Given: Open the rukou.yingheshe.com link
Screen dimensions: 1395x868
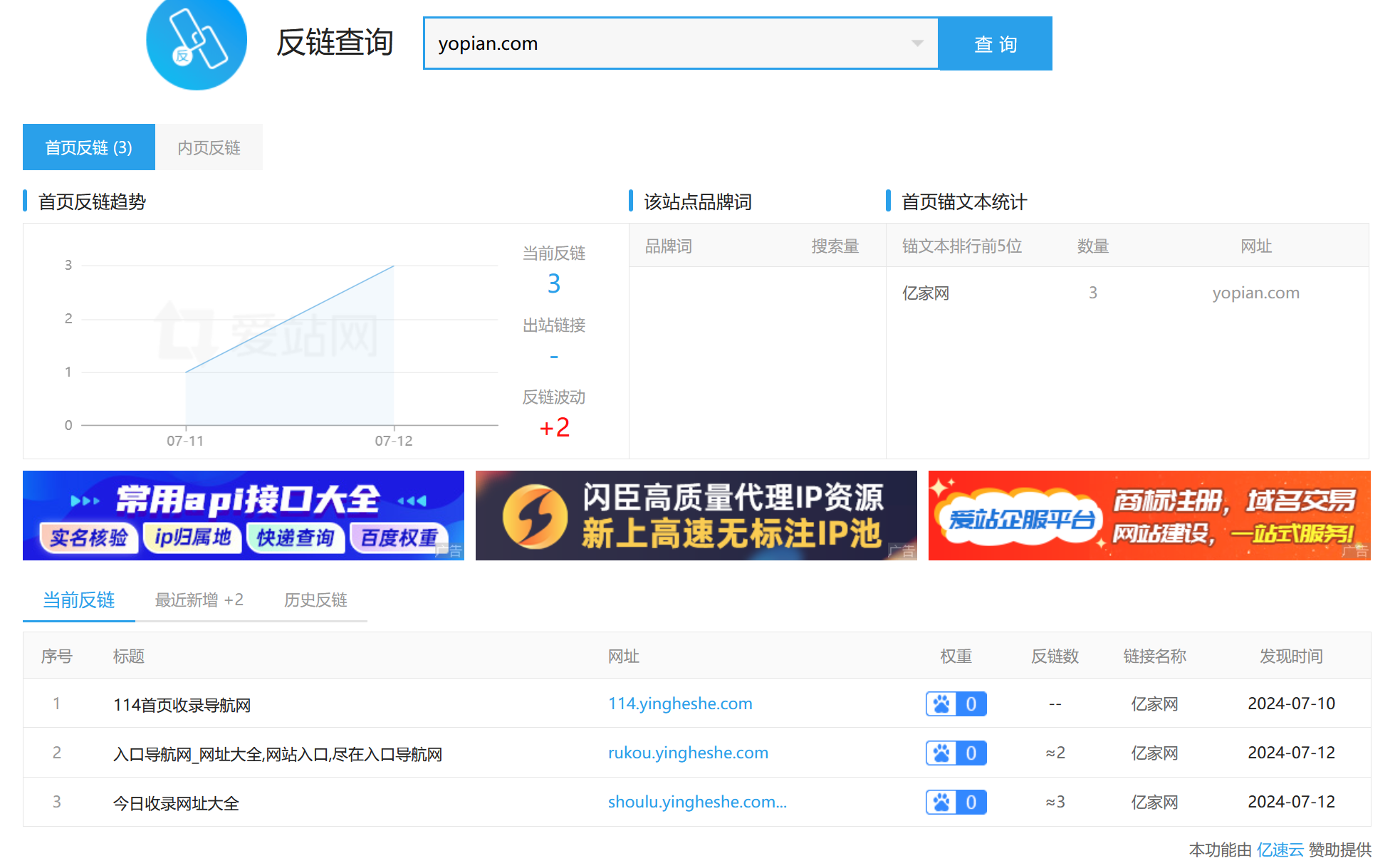Looking at the screenshot, I should pyautogui.click(x=688, y=753).
